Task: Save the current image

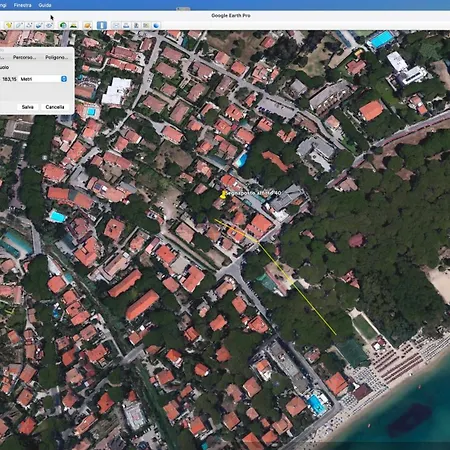Action: pyautogui.click(x=136, y=25)
